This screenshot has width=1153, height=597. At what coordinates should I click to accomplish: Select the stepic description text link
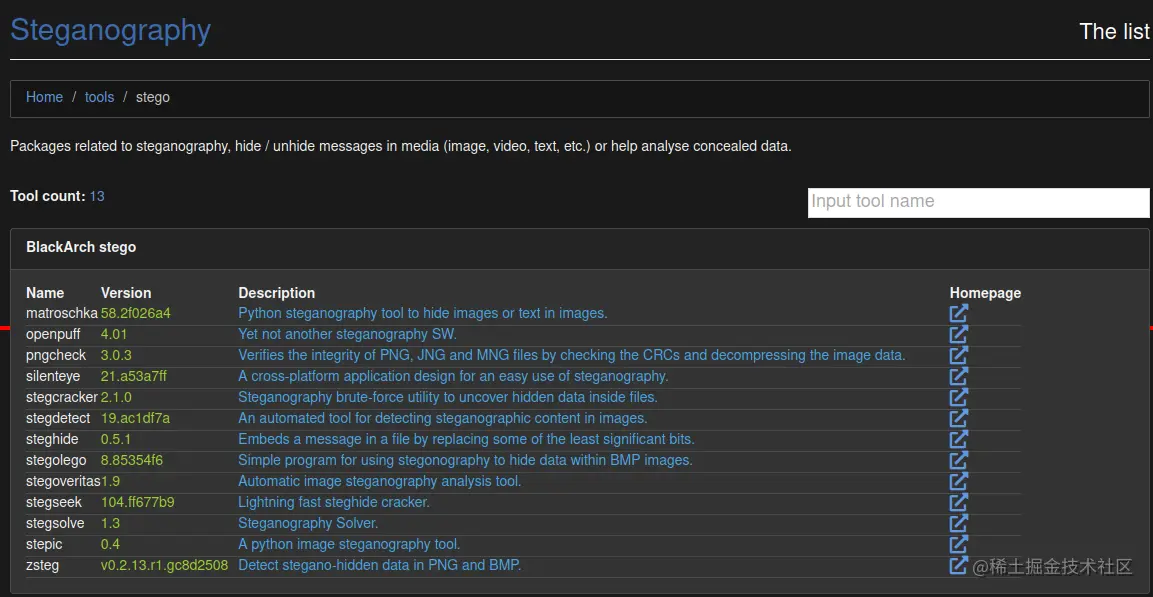point(349,544)
